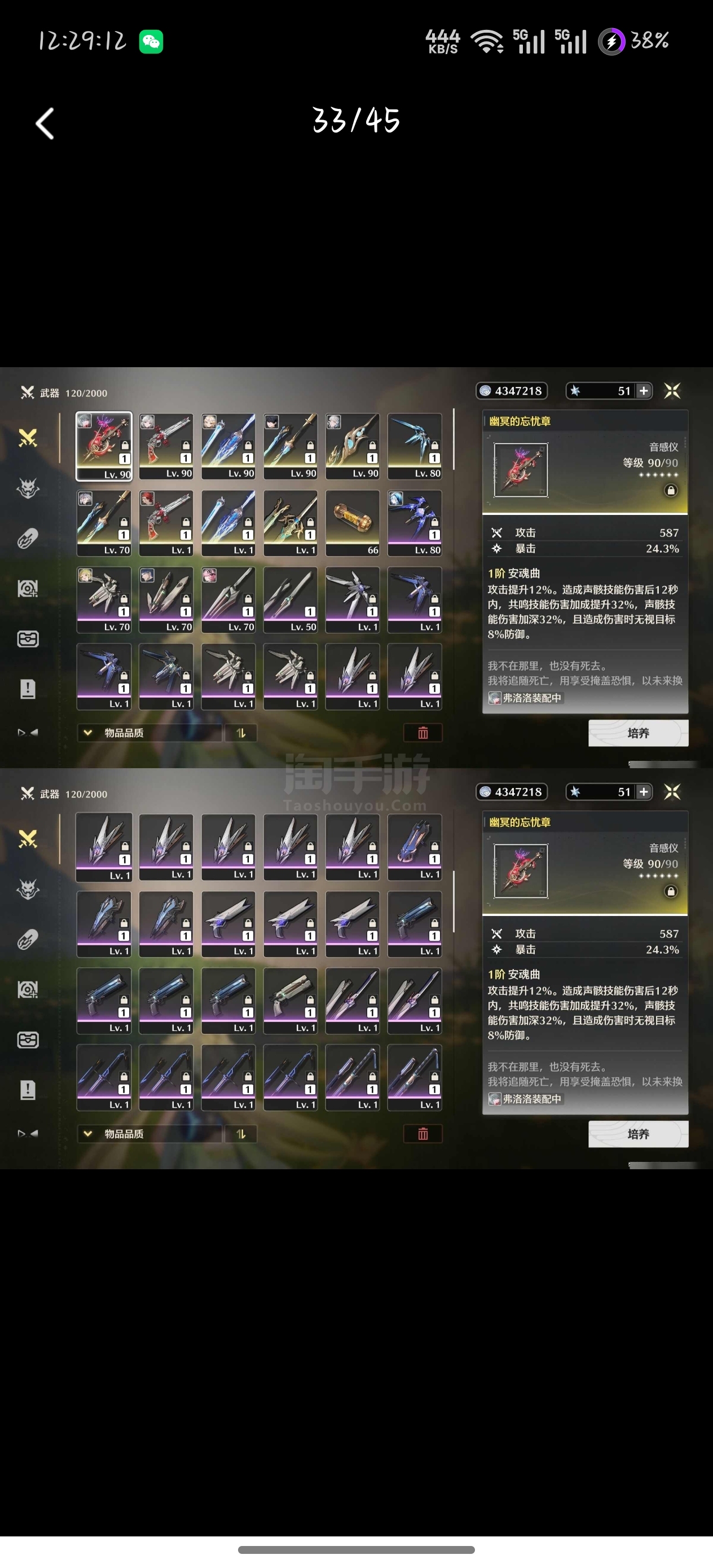Image resolution: width=713 pixels, height=1568 pixels.
Task: Select the golden tube item showing 66
Action: coord(353,523)
